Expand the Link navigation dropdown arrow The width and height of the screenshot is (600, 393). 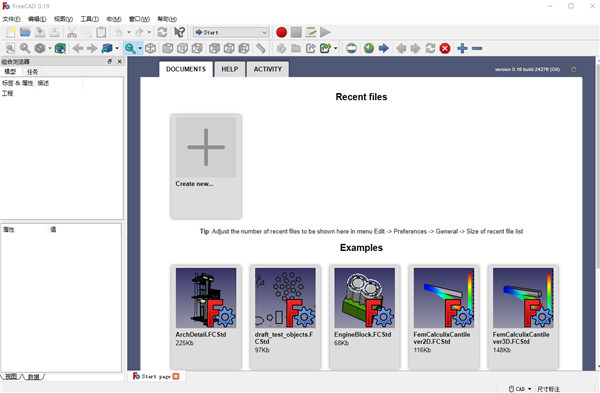click(117, 48)
